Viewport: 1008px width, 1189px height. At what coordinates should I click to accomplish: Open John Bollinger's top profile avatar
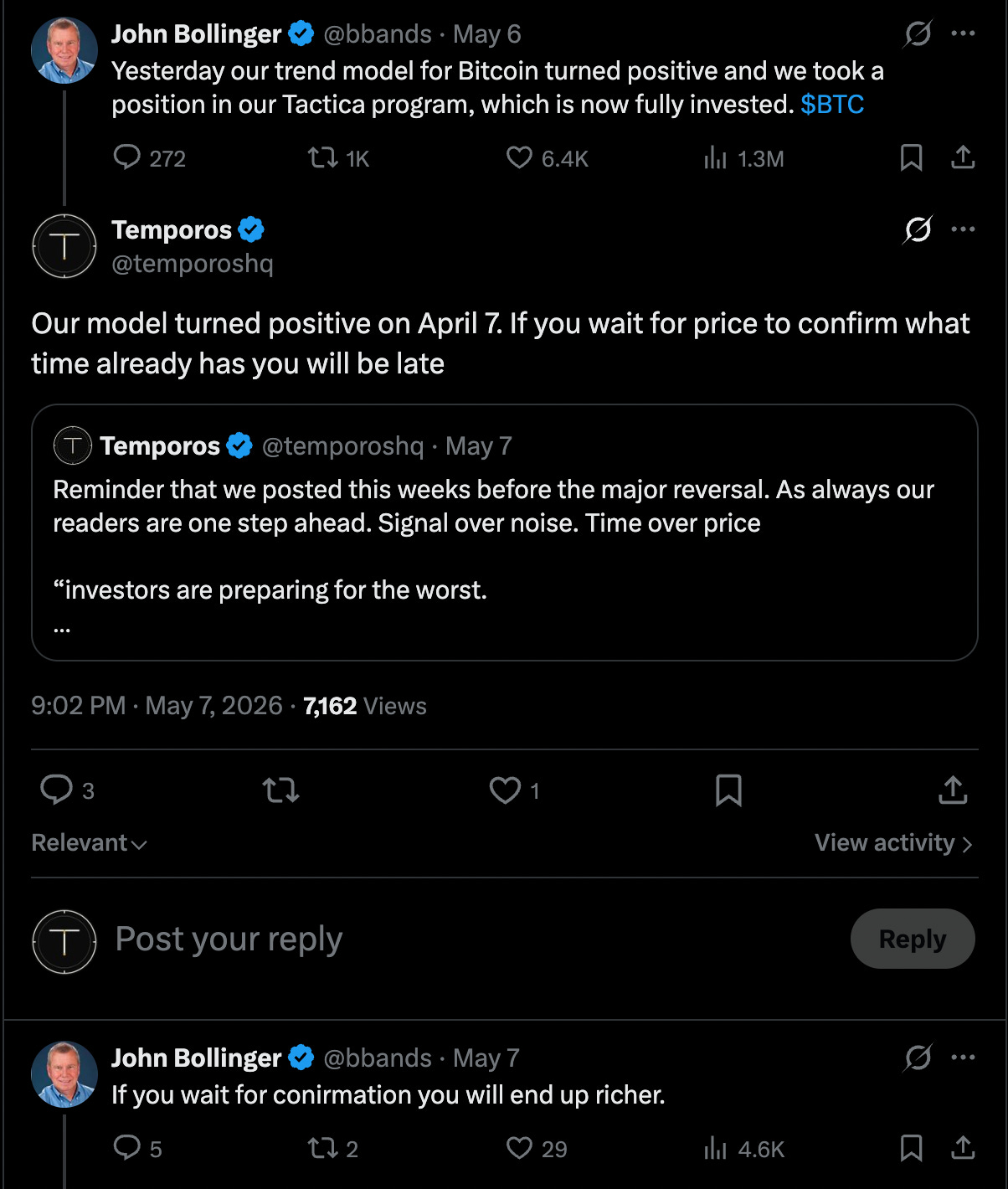click(64, 50)
